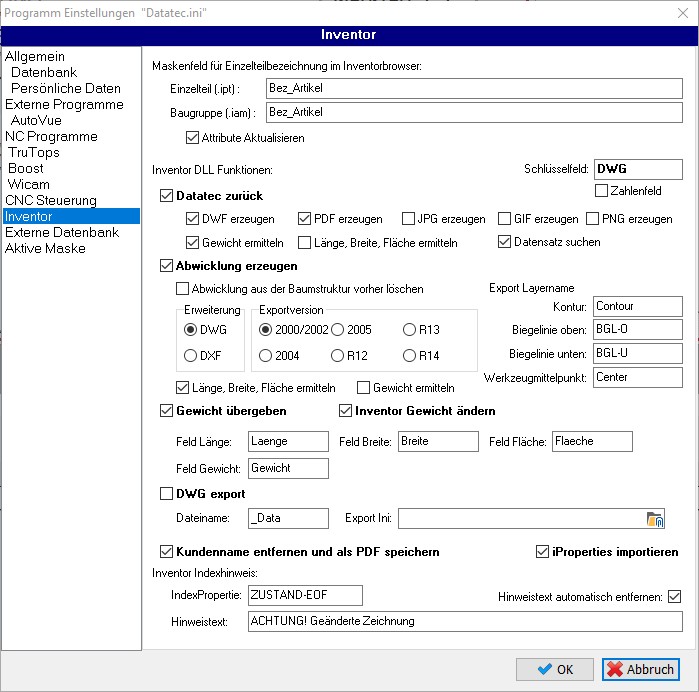Screen dimensions: 699x692
Task: Click the Feld Länge input
Action: (x=288, y=441)
